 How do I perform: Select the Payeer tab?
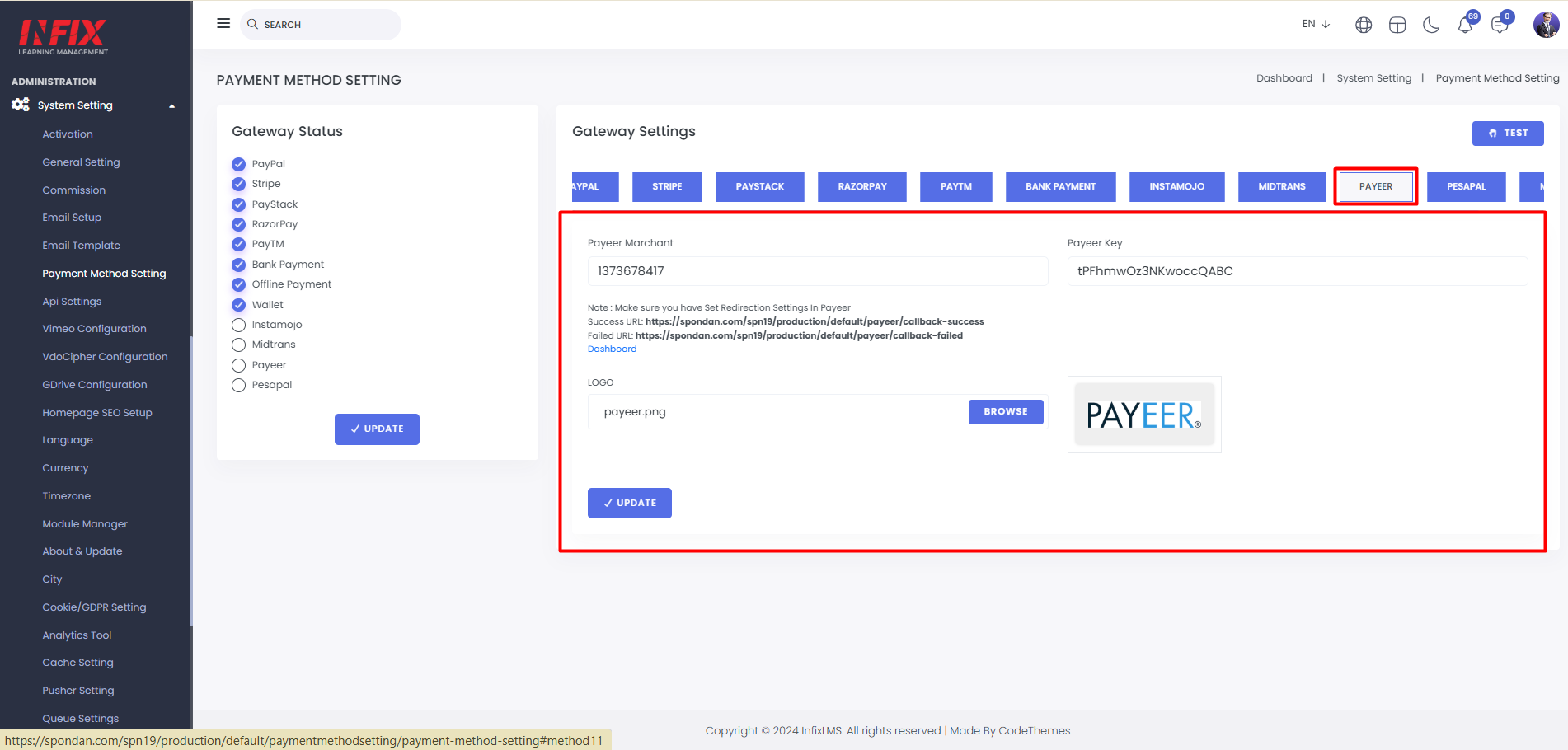[1376, 187]
